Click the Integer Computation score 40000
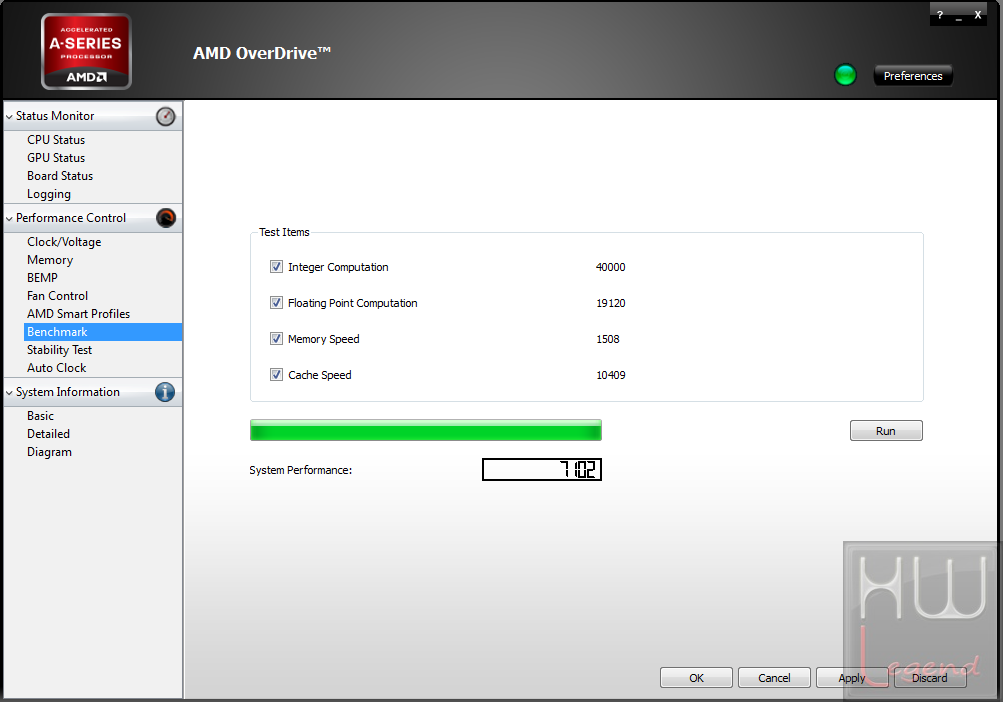Image resolution: width=1003 pixels, height=702 pixels. (x=610, y=267)
